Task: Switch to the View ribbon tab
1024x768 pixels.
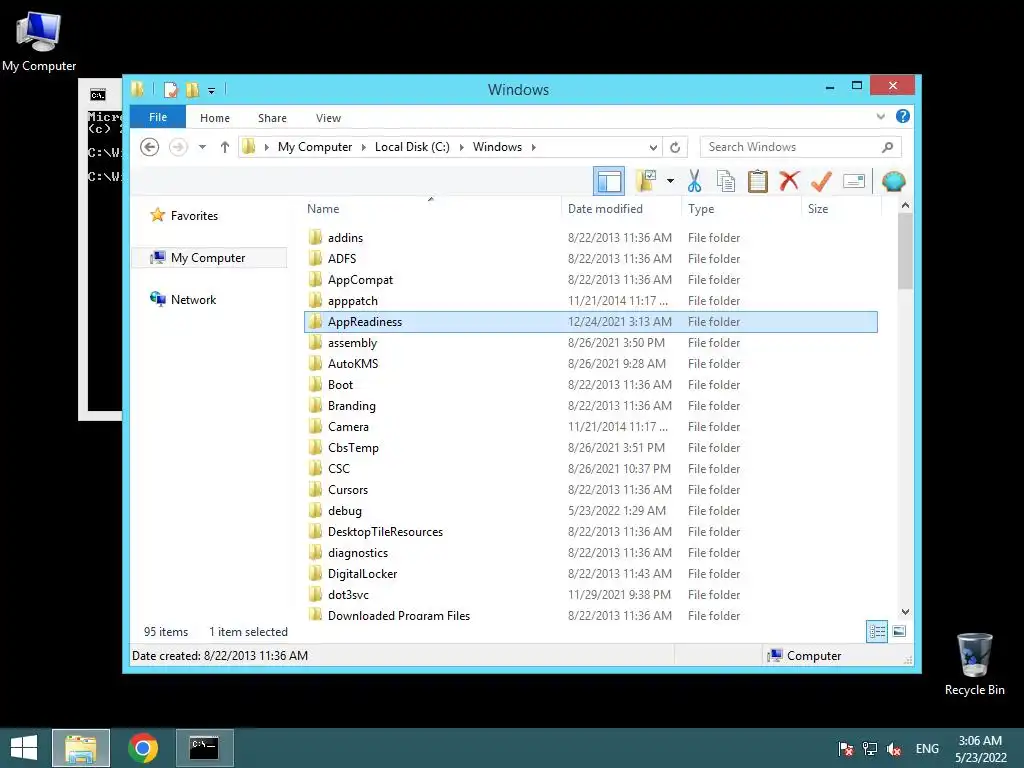Action: (x=328, y=118)
